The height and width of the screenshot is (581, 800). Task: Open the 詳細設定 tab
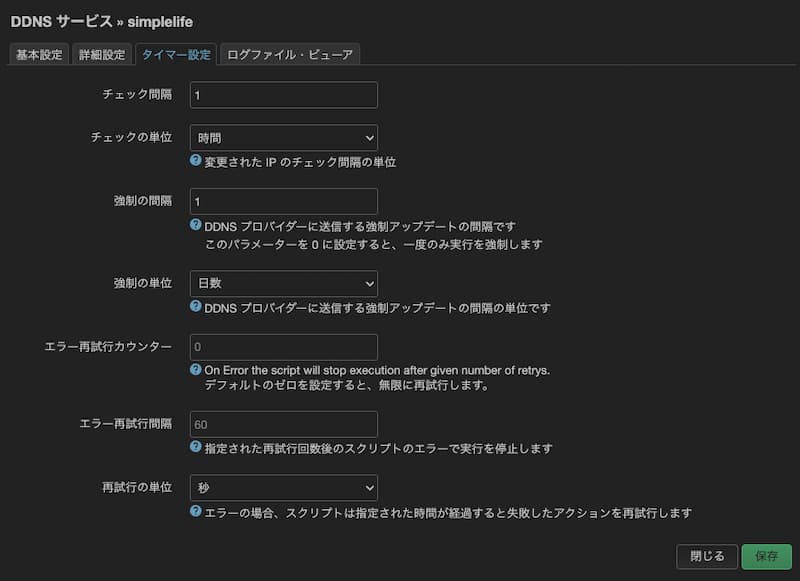(x=103, y=55)
